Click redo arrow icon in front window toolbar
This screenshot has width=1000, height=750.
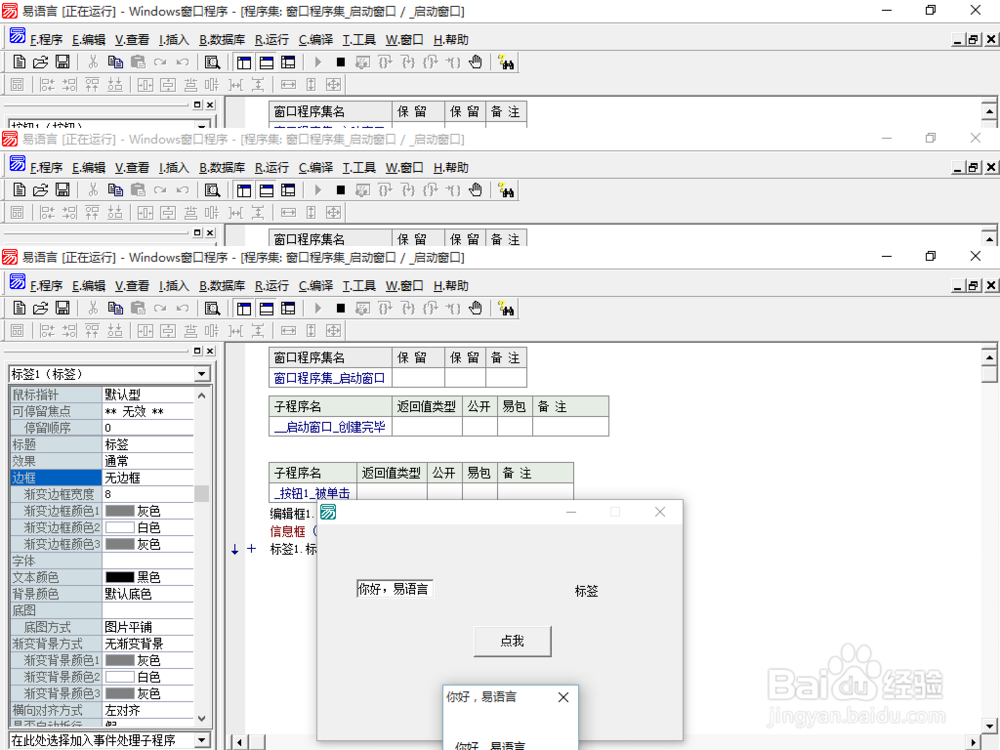(160, 309)
